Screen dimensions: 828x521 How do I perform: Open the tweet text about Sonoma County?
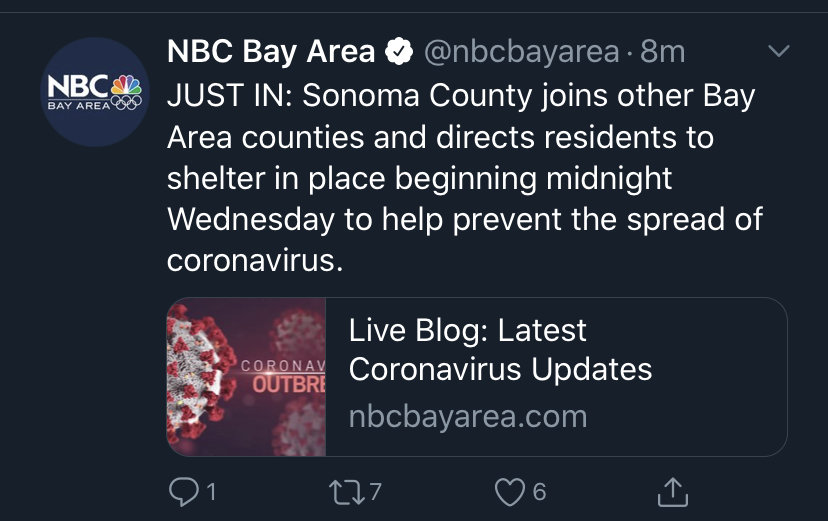point(465,178)
